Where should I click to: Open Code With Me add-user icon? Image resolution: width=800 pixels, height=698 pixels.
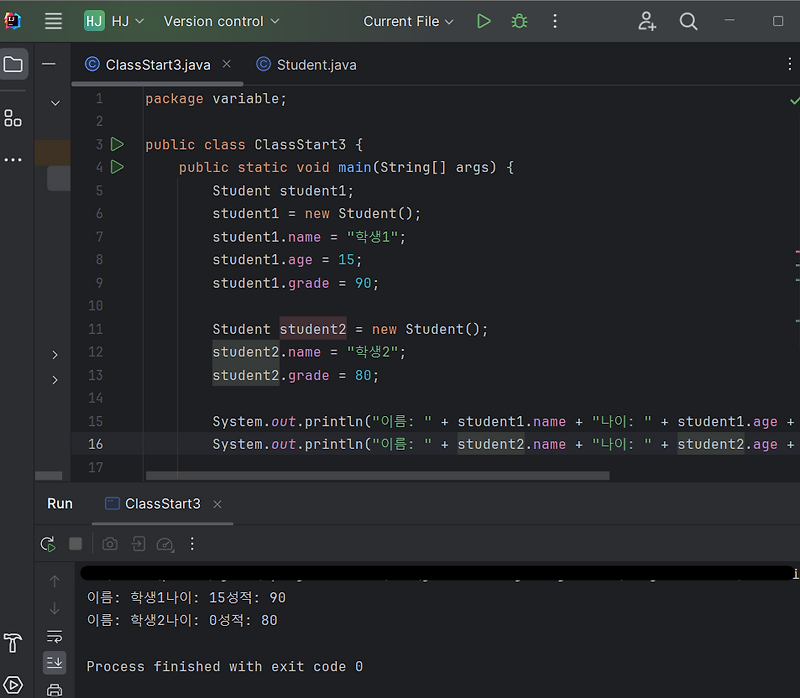tap(647, 21)
